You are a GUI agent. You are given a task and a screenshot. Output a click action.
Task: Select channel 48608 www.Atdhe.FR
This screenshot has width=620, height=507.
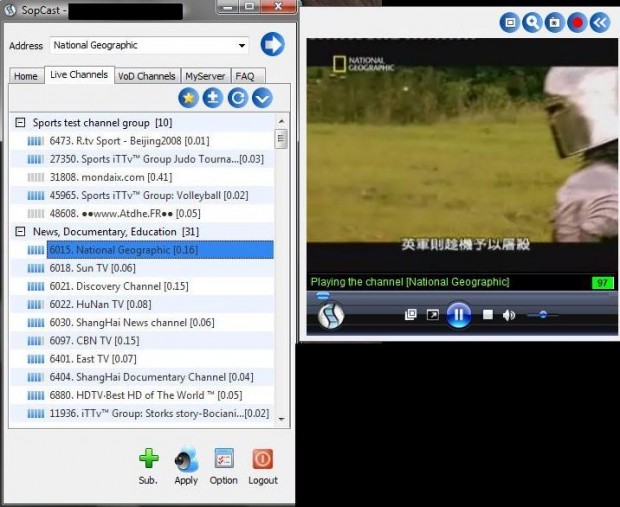coord(142,214)
